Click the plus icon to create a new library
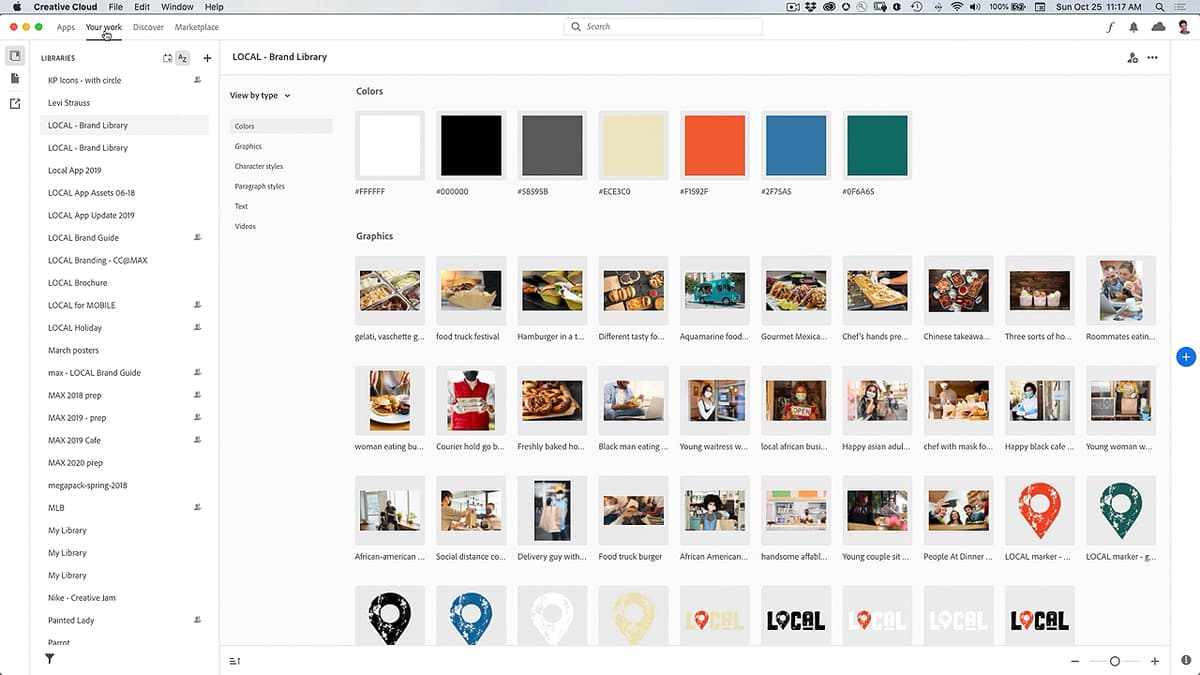1200x675 pixels. tap(207, 58)
